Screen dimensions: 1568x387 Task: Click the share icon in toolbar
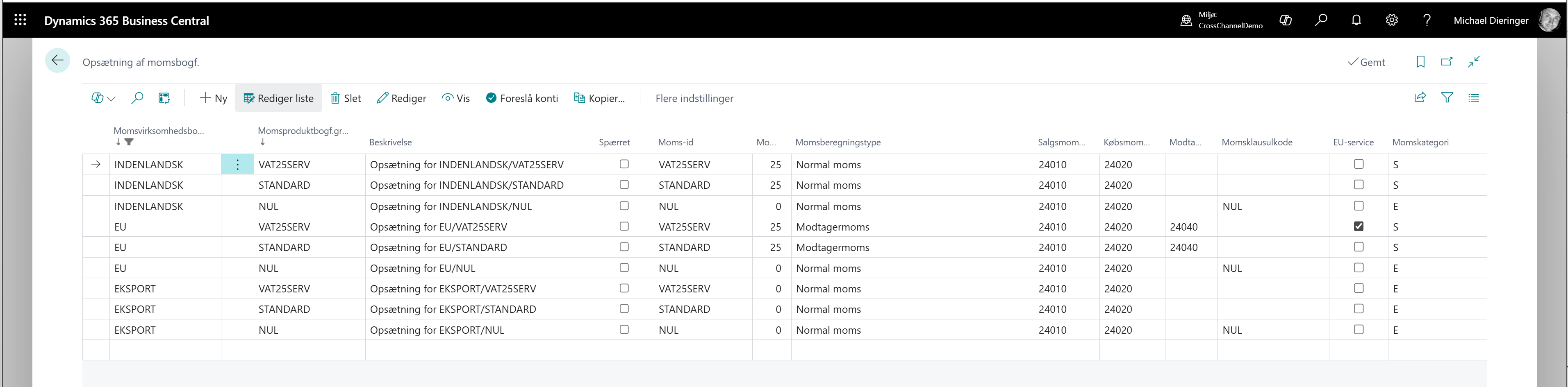pyautogui.click(x=1420, y=97)
